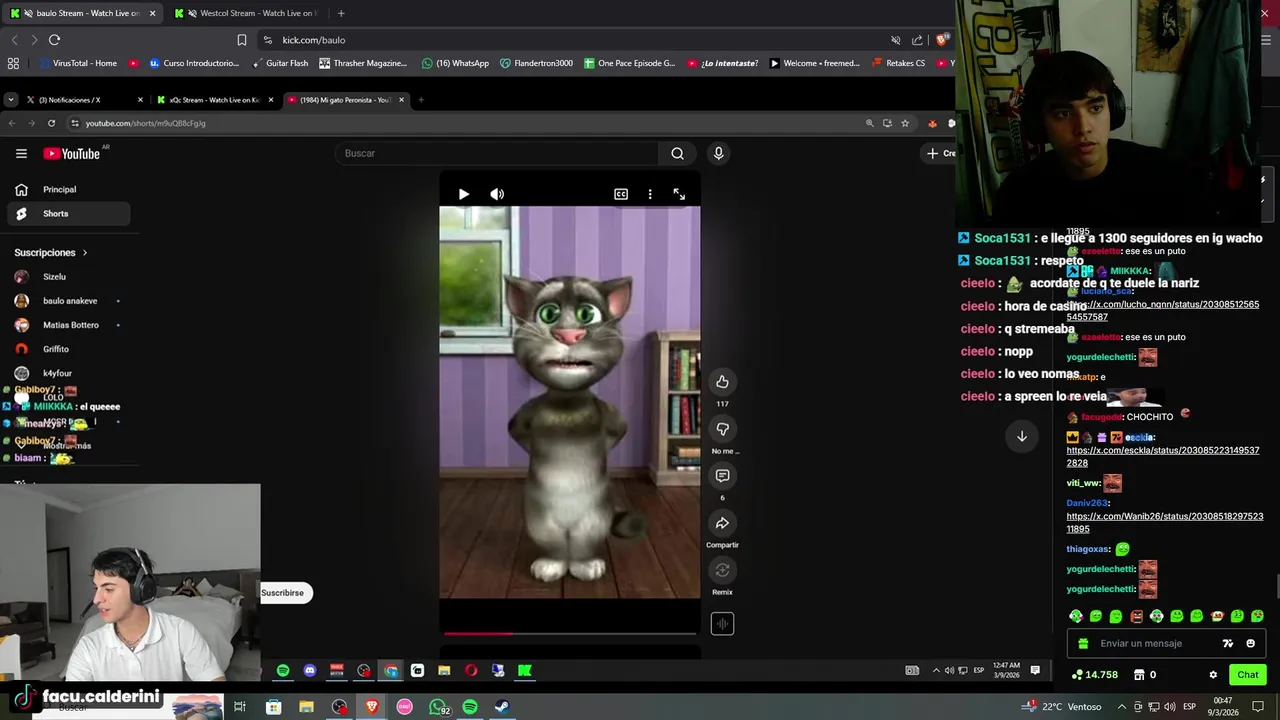Click the Short's audio track icon

coord(722,624)
